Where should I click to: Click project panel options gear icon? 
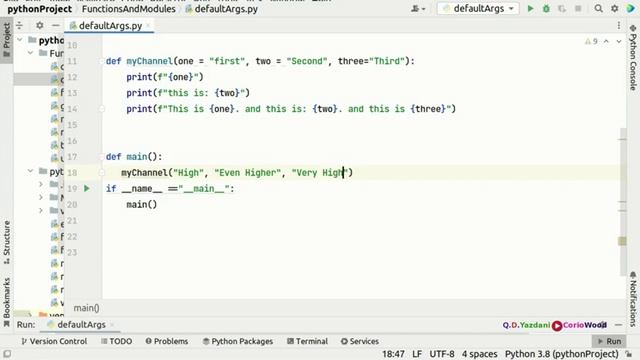click(40, 25)
